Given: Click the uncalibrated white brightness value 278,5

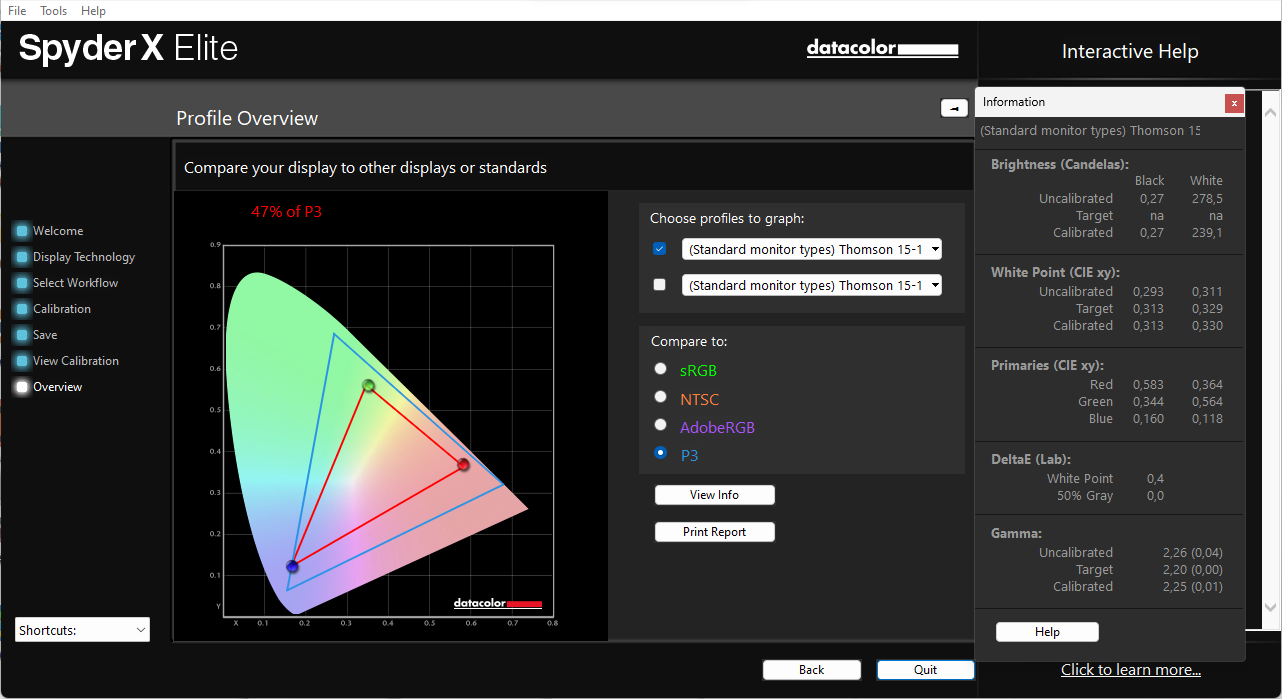Looking at the screenshot, I should pyautogui.click(x=1206, y=199).
